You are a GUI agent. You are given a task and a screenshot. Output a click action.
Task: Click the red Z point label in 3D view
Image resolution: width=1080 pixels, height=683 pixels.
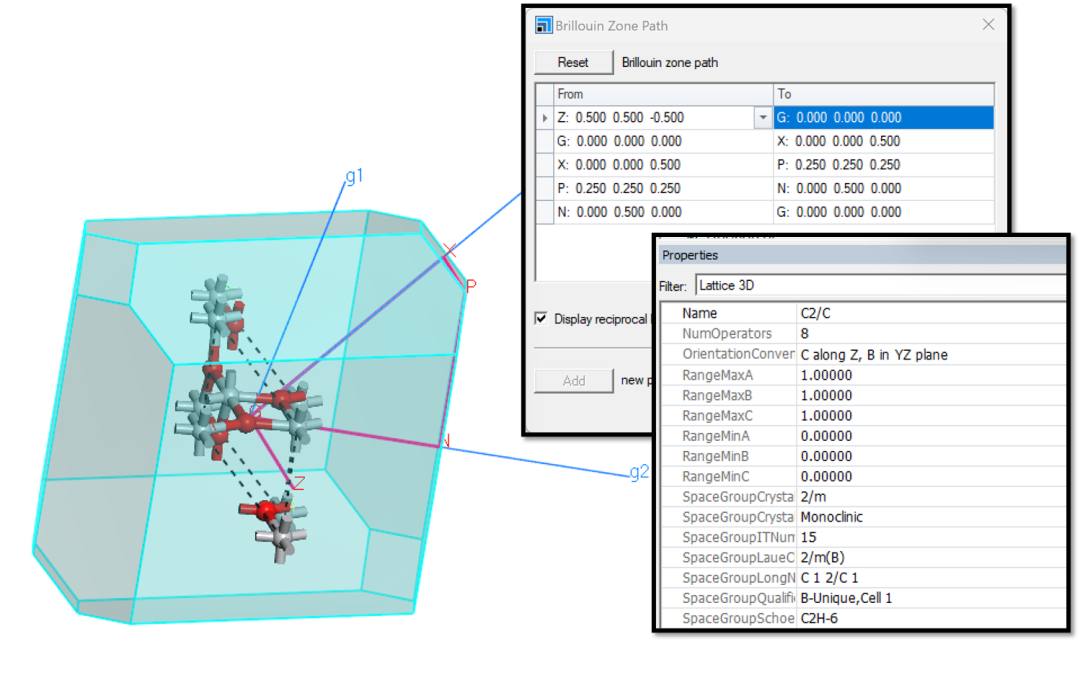tap(299, 483)
